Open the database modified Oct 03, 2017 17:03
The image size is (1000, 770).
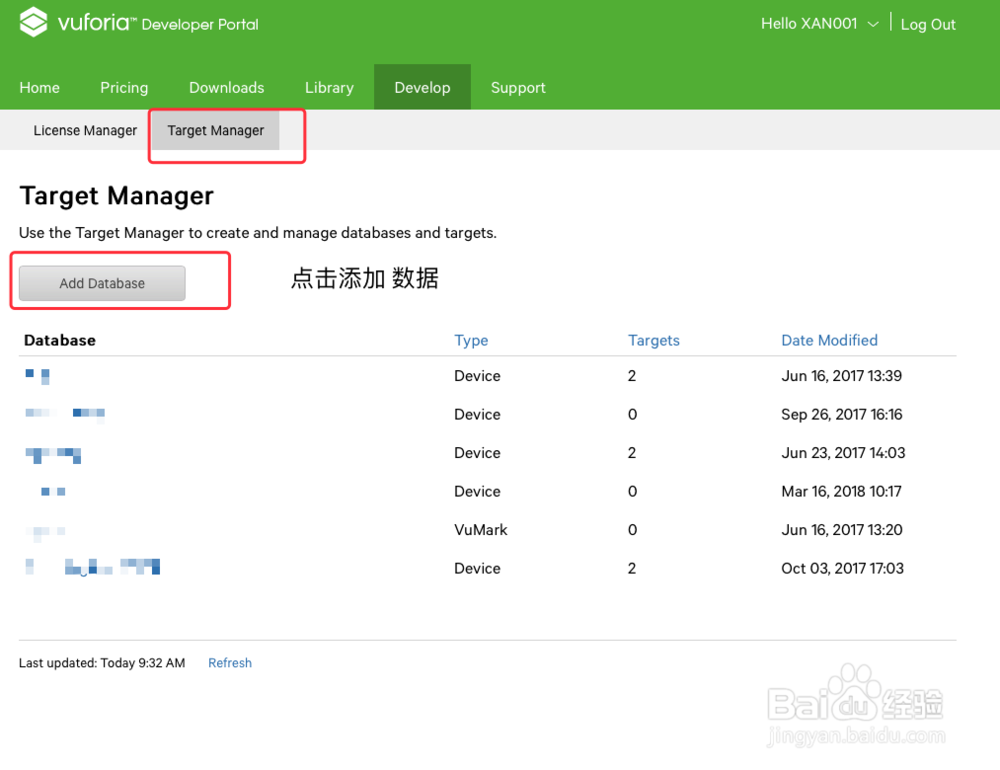(x=92, y=566)
